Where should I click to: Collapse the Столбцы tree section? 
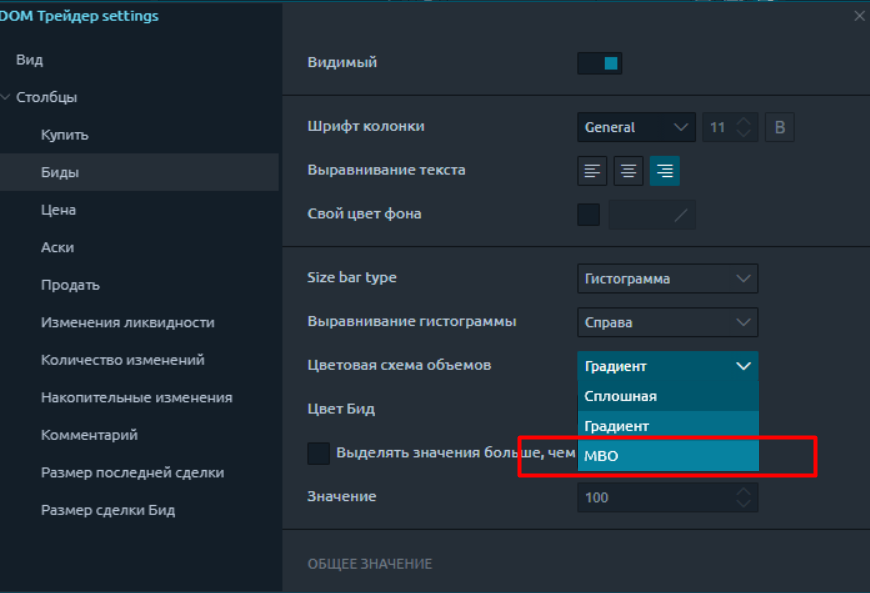[6, 97]
